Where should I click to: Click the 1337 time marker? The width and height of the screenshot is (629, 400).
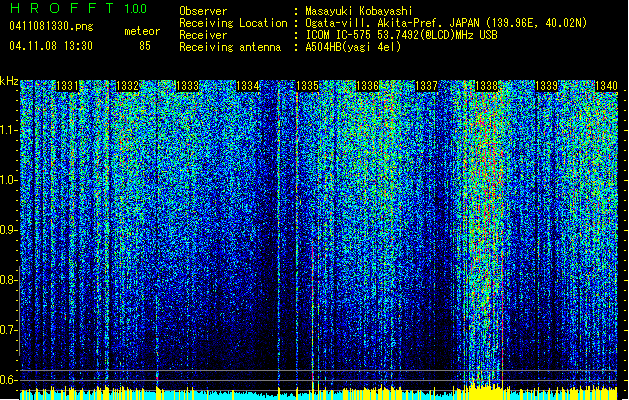pos(426,86)
